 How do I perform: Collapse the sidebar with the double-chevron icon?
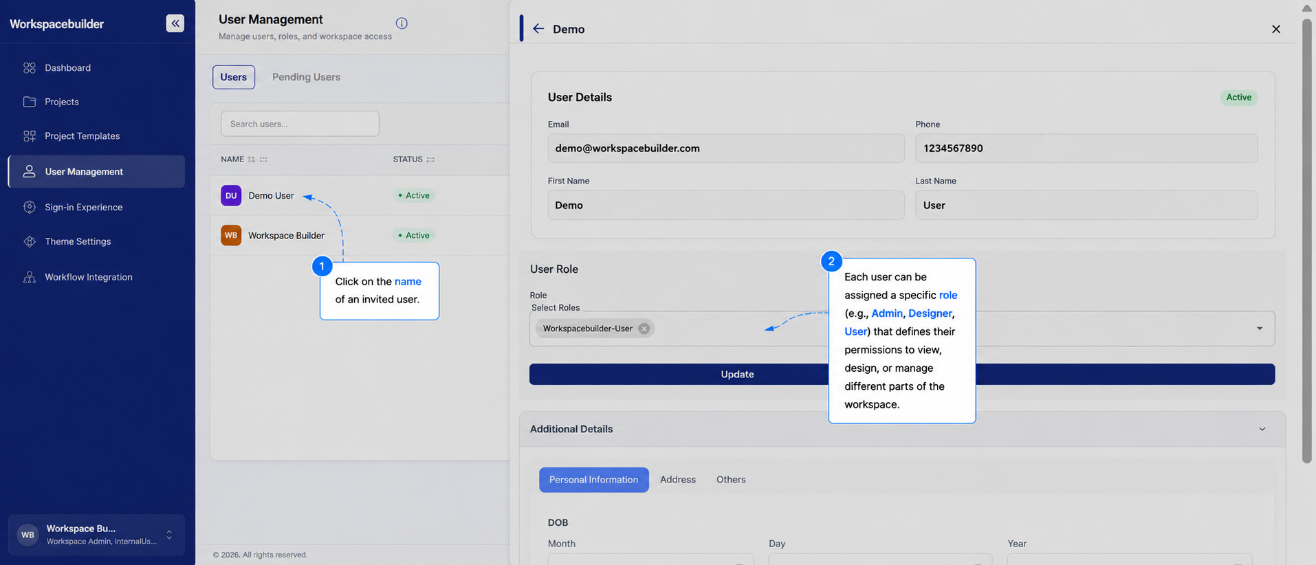(175, 23)
